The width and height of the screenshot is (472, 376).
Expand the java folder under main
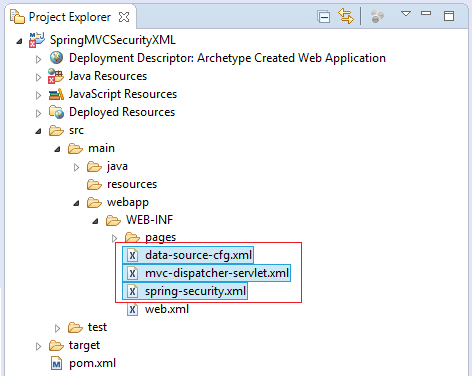[x=76, y=167]
